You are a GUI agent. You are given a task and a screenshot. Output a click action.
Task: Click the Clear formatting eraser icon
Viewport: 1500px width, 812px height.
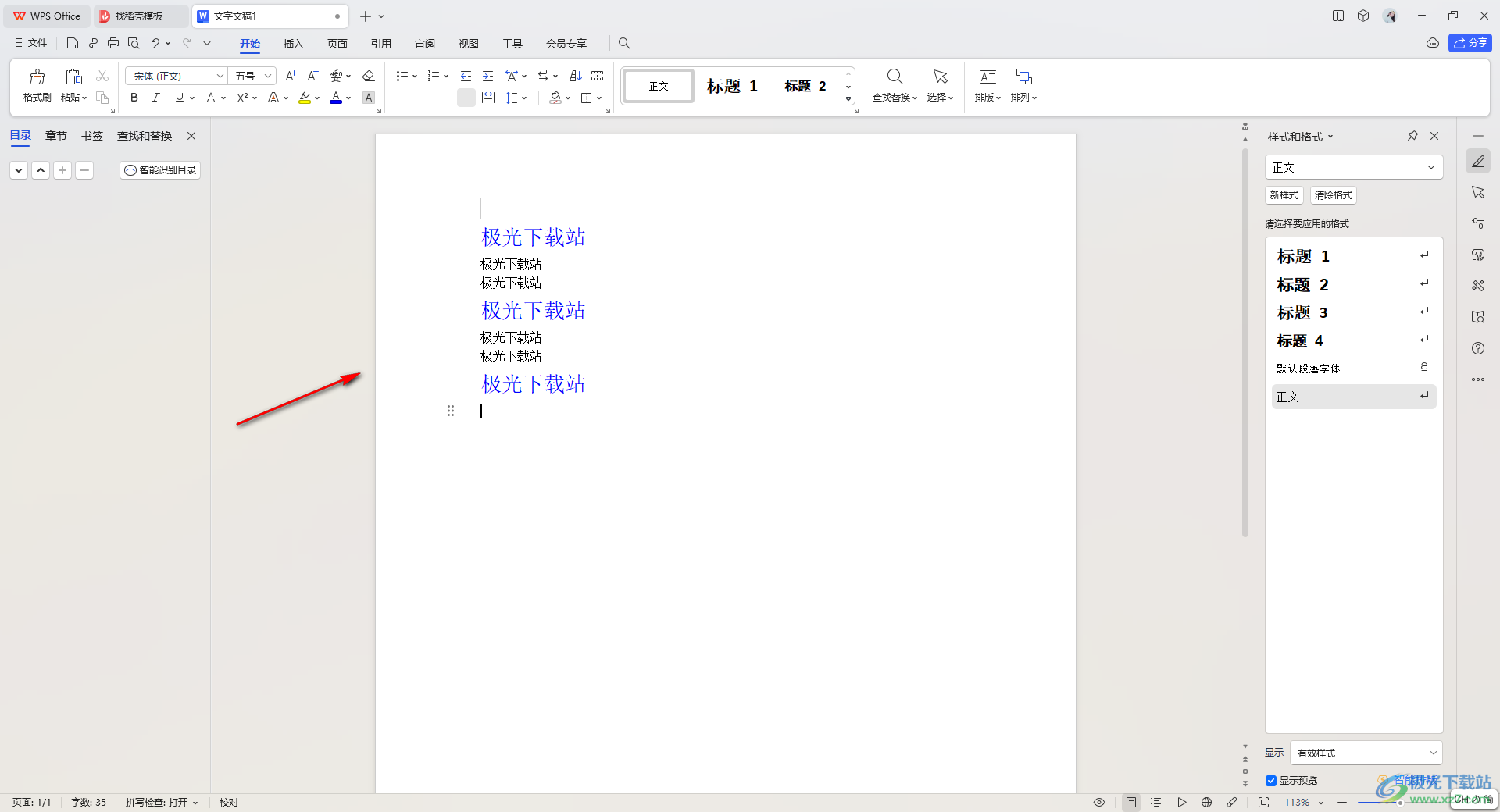pos(369,76)
